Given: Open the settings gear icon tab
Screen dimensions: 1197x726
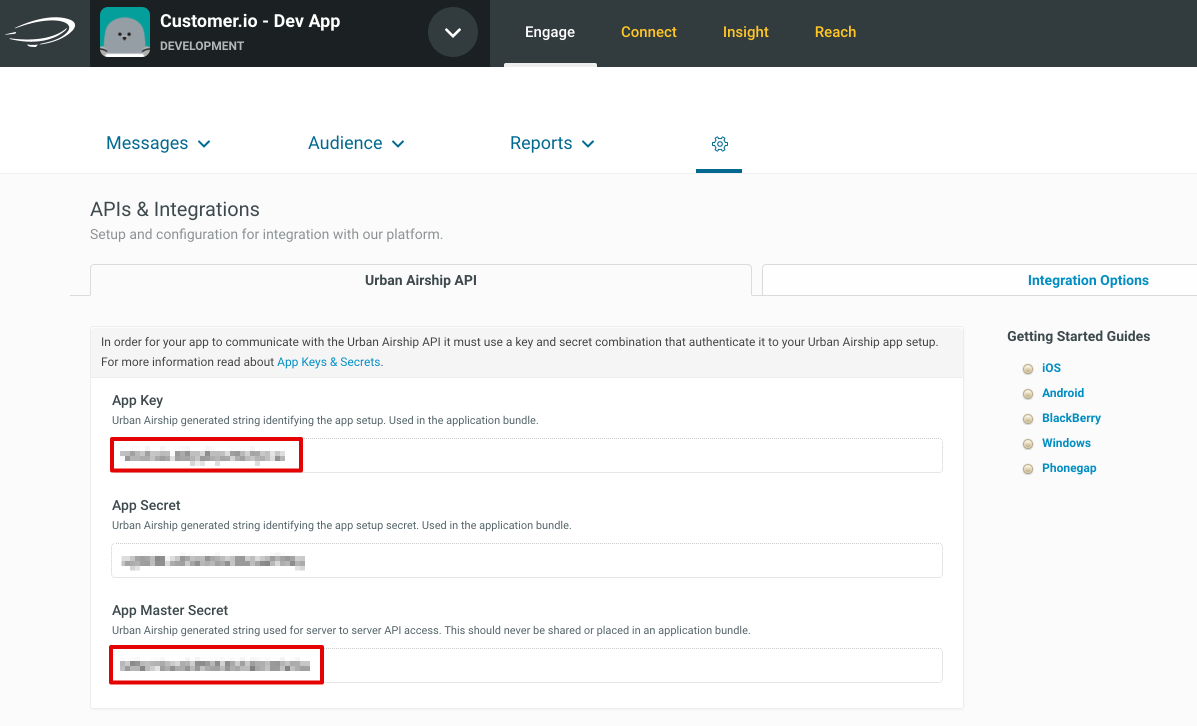Looking at the screenshot, I should [719, 144].
